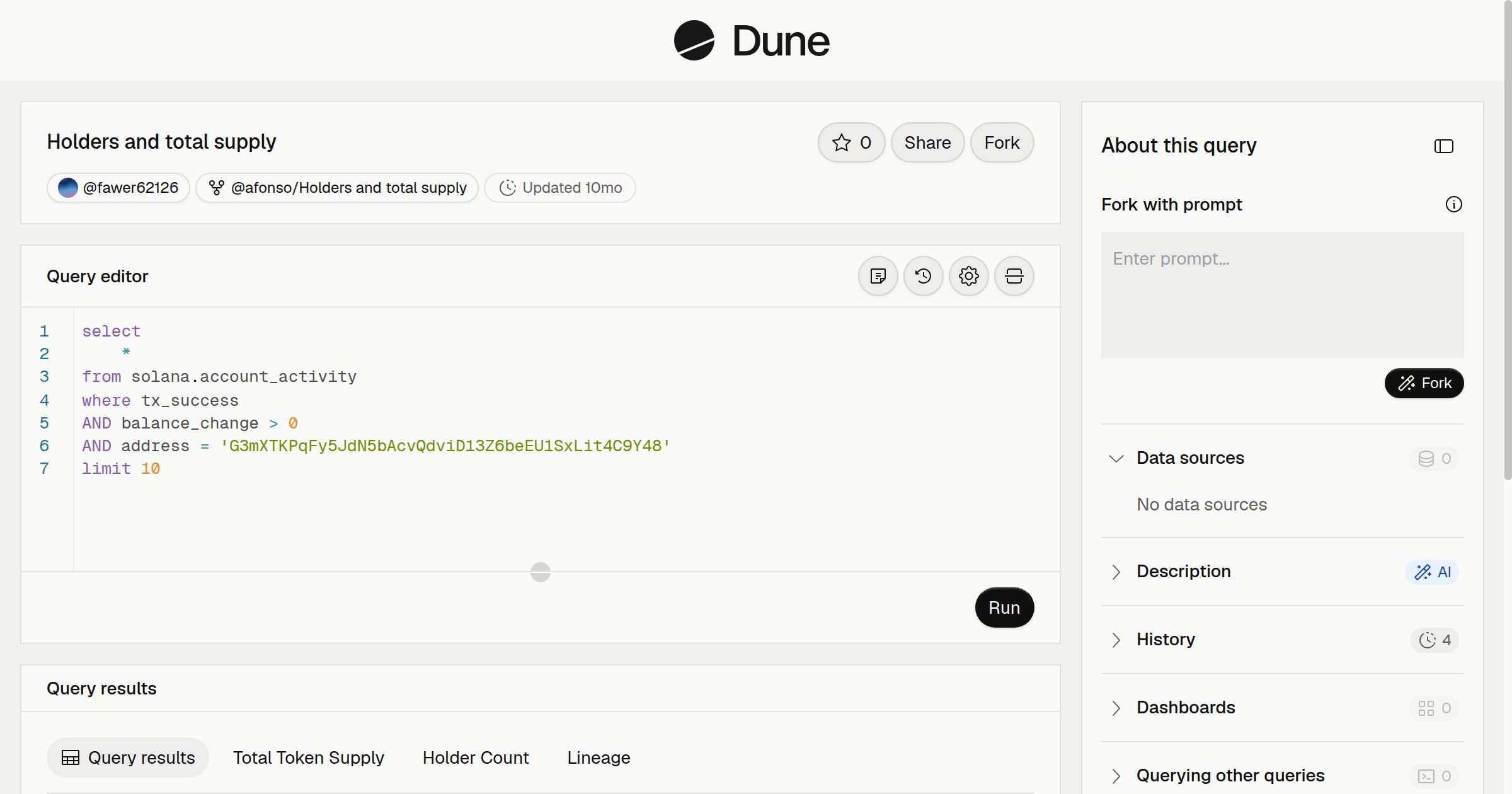
Task: Open the forked-from @afonso/Holders and total supply query
Action: [337, 188]
